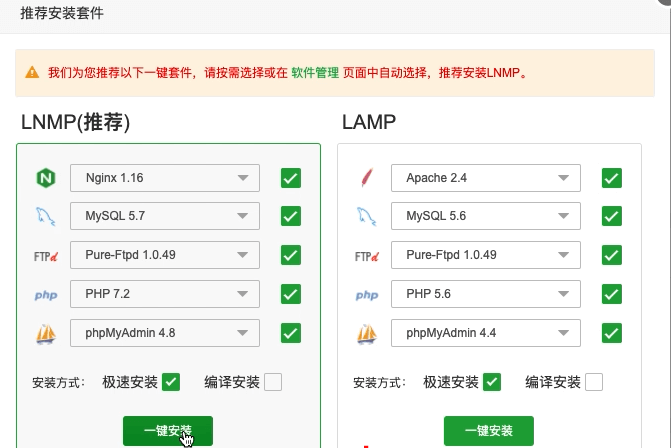Open the Apache 2.4 version dropdown
This screenshot has width=671, height=448.
pos(486,178)
